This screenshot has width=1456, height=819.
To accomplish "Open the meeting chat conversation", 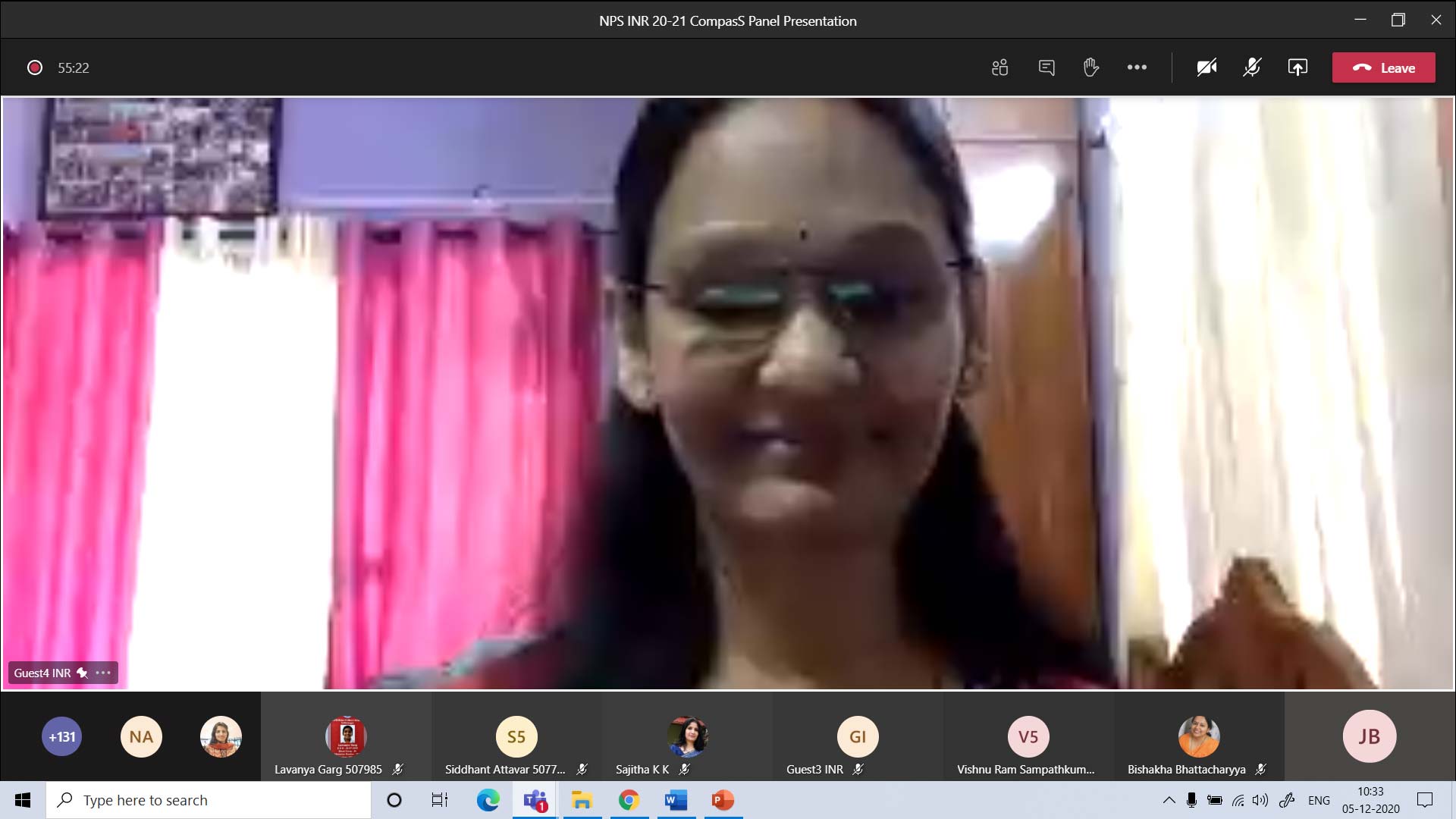I will point(1046,67).
